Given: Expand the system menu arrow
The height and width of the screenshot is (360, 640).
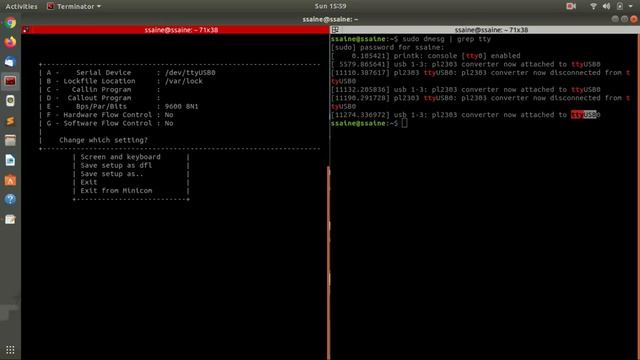Looking at the screenshot, I should pyautogui.click(x=631, y=6).
